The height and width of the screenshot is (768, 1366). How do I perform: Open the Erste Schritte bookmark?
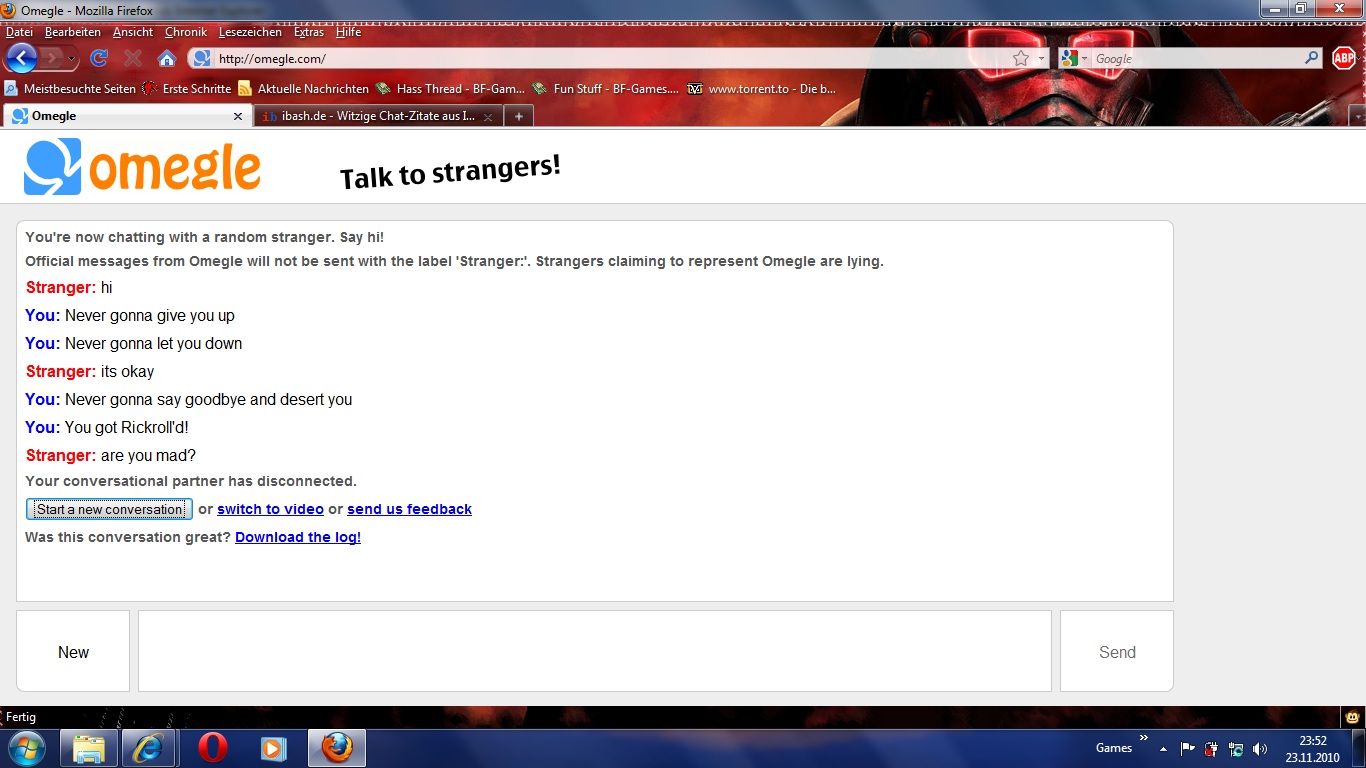[x=187, y=89]
